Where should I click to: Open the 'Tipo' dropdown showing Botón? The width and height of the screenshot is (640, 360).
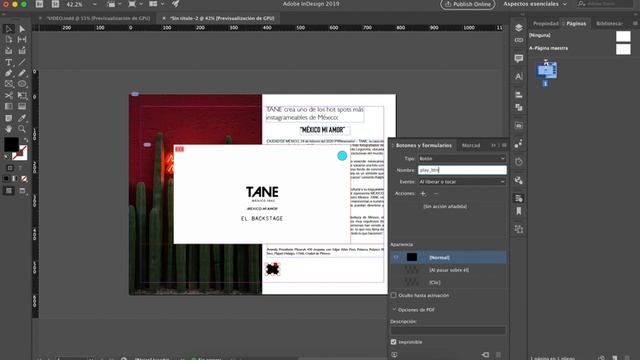click(x=462, y=158)
